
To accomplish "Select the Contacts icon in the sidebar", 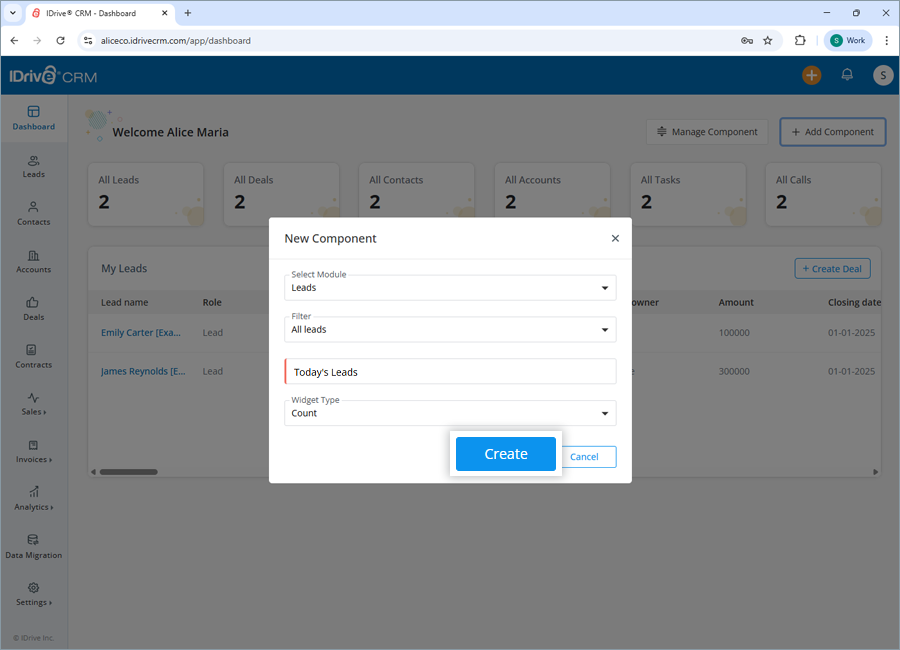I will 33,214.
